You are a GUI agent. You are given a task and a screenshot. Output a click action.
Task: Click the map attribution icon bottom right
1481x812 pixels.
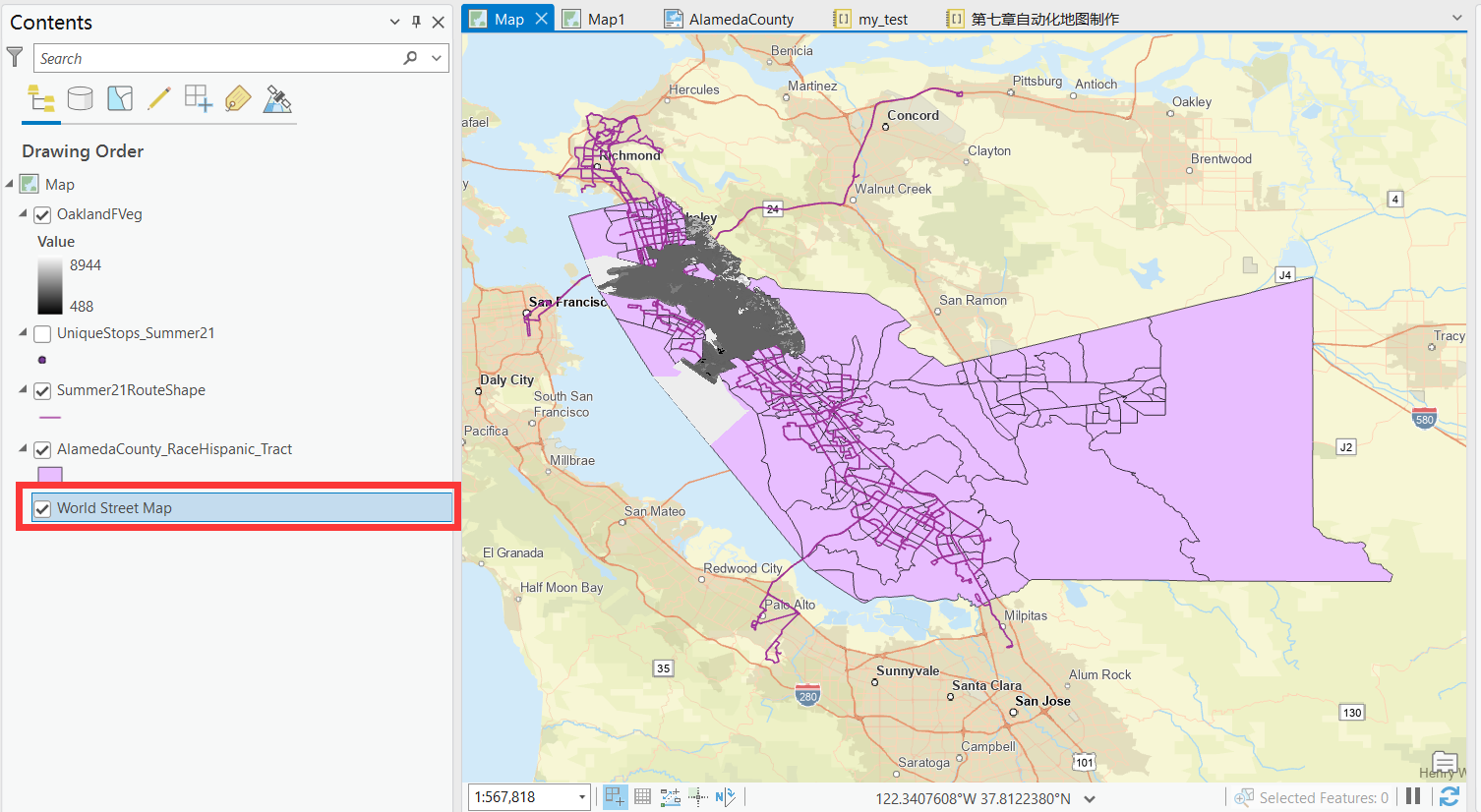point(1445,762)
